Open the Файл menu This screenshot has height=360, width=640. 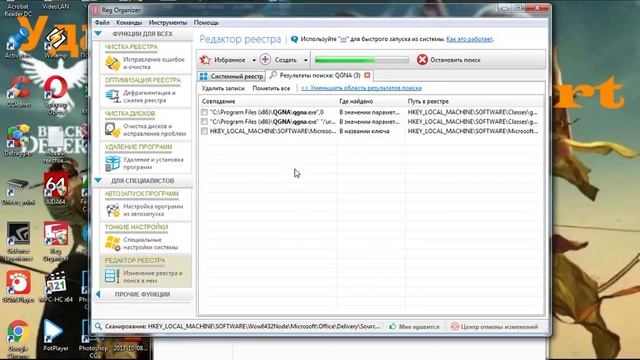click(102, 22)
